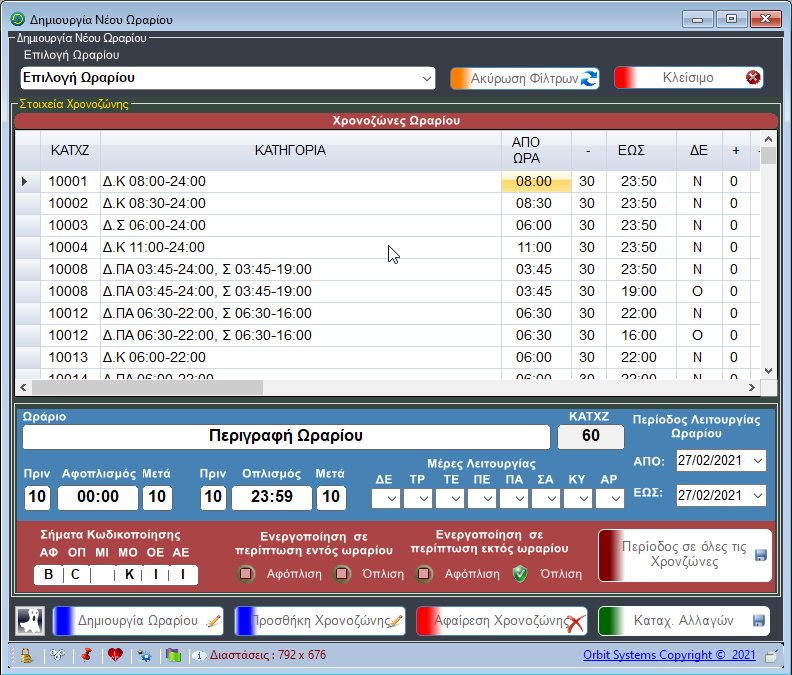Toggle Όπλιση for εντός ωραρίου activation
Screen dimensions: 792x675
342,574
